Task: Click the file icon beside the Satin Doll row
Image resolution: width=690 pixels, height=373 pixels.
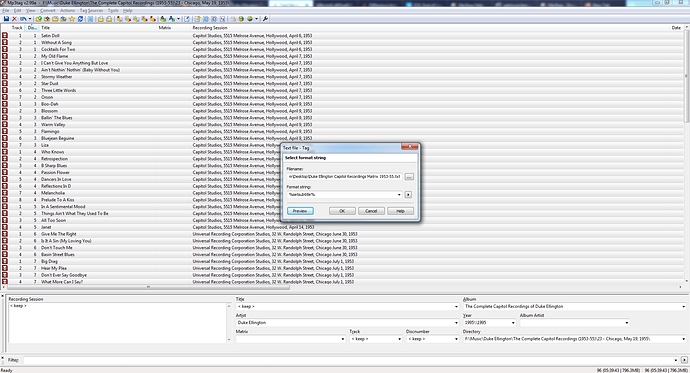Action: click(5, 35)
